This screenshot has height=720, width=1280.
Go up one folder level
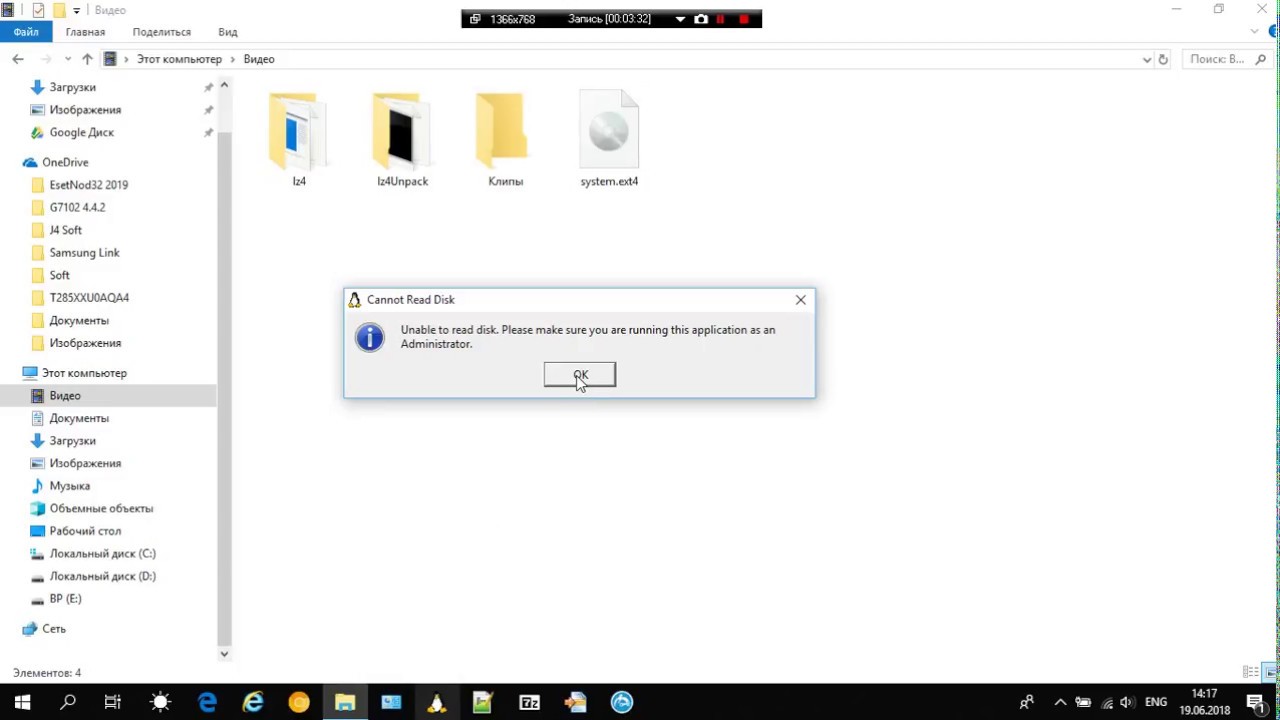click(87, 59)
